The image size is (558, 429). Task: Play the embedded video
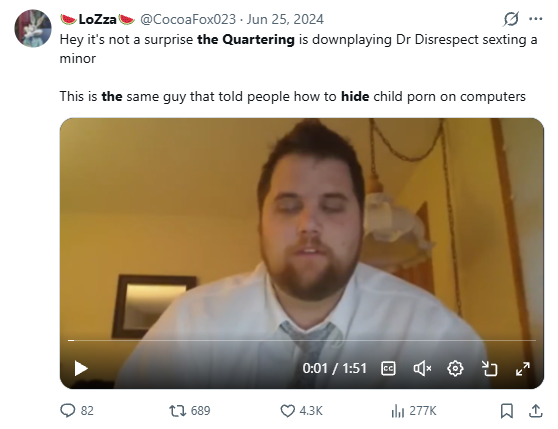tap(81, 368)
